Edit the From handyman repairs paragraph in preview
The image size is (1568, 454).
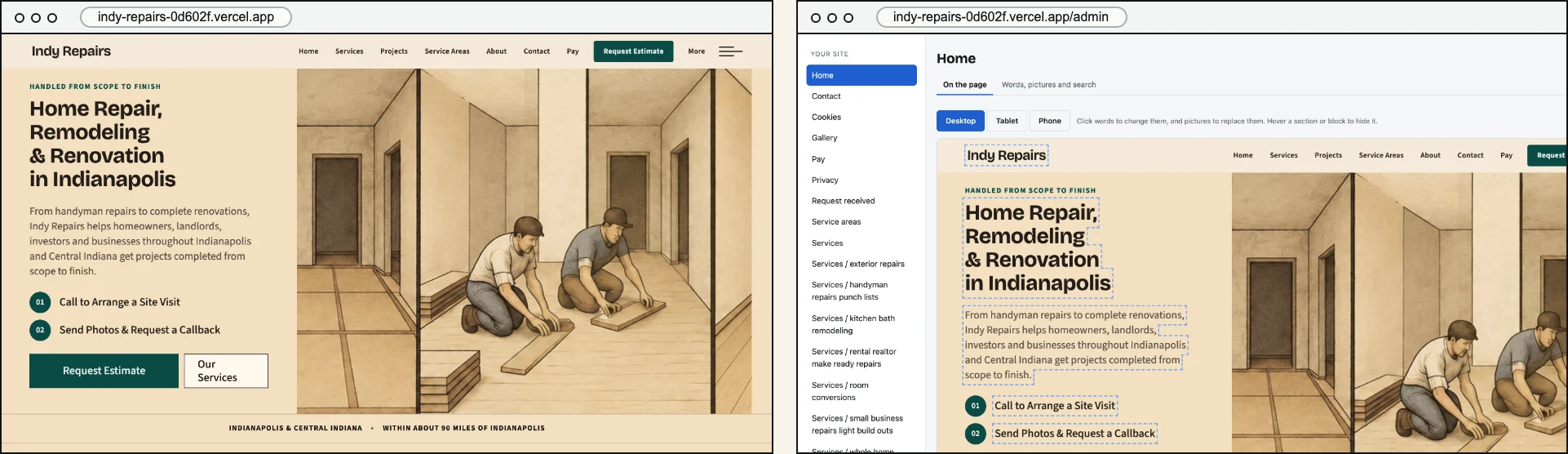(1074, 345)
